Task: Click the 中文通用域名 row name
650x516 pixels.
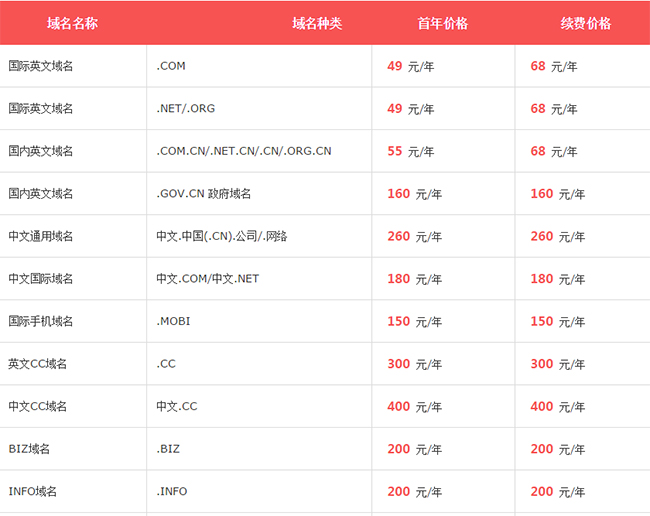Action: [x=40, y=236]
